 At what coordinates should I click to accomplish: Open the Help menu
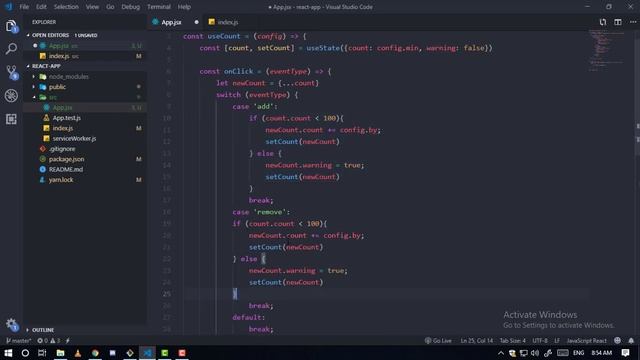click(184, 7)
